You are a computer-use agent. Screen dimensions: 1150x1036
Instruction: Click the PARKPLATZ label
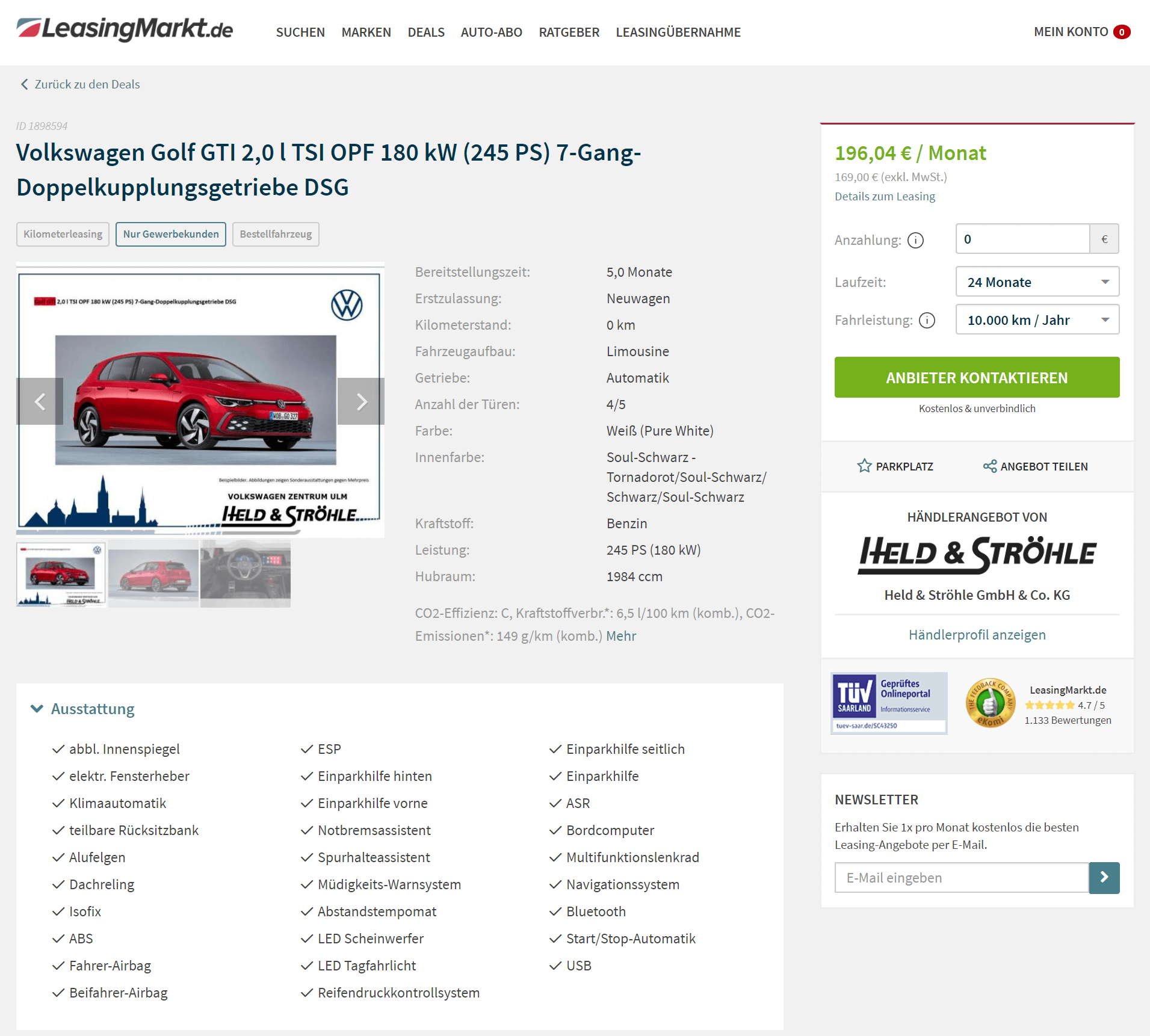904,466
